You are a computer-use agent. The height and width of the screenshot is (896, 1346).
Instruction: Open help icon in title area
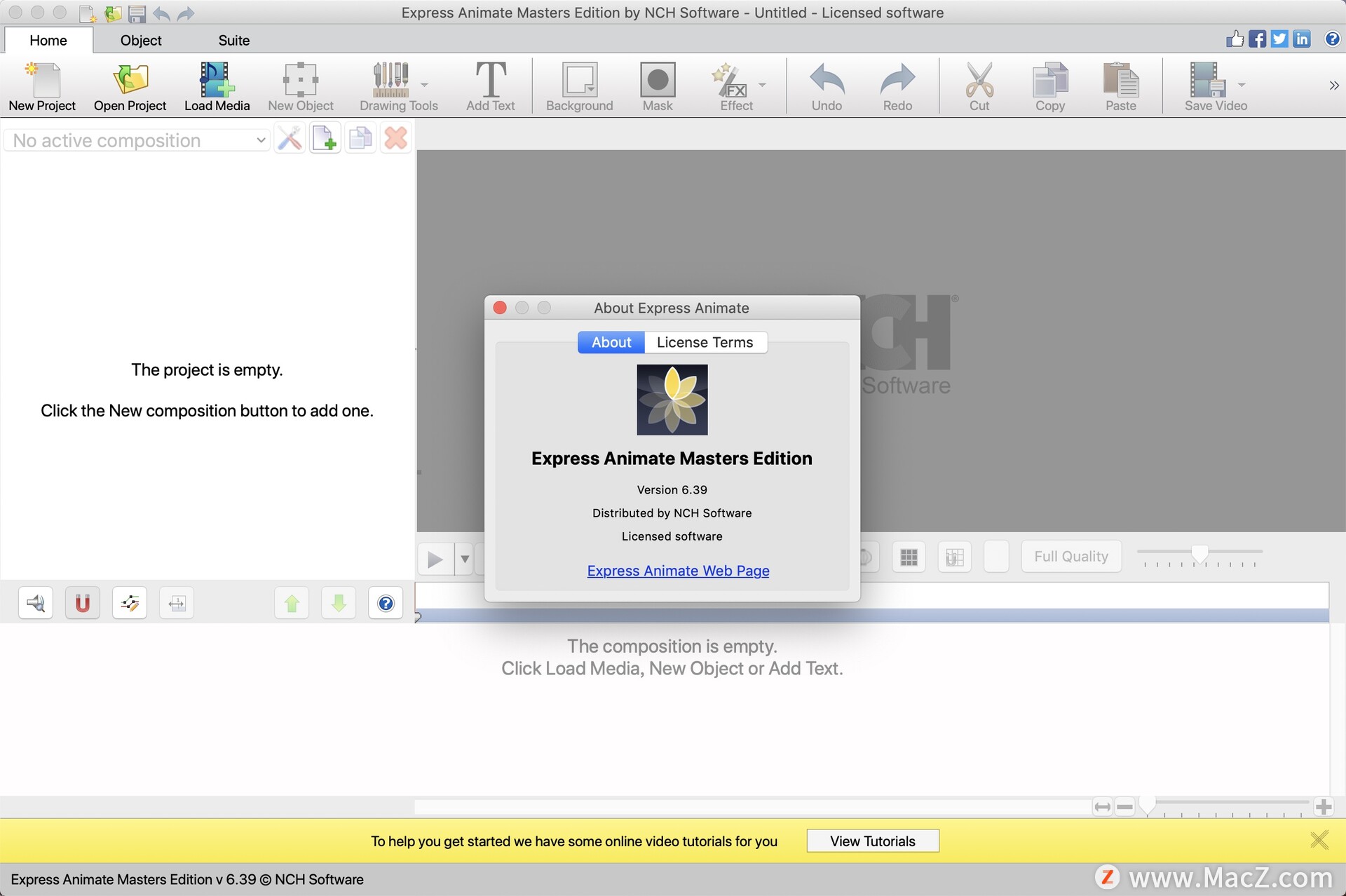pos(1332,39)
